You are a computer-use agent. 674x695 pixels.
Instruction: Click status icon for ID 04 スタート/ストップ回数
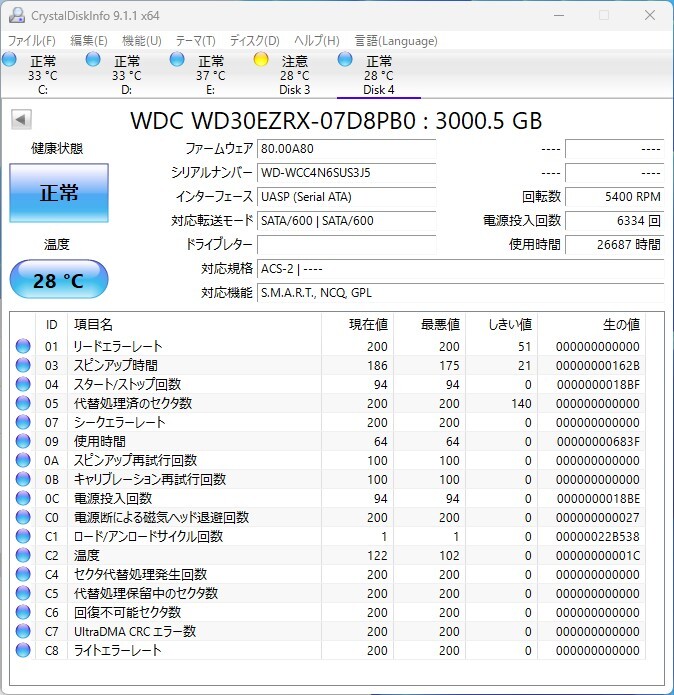[23, 384]
